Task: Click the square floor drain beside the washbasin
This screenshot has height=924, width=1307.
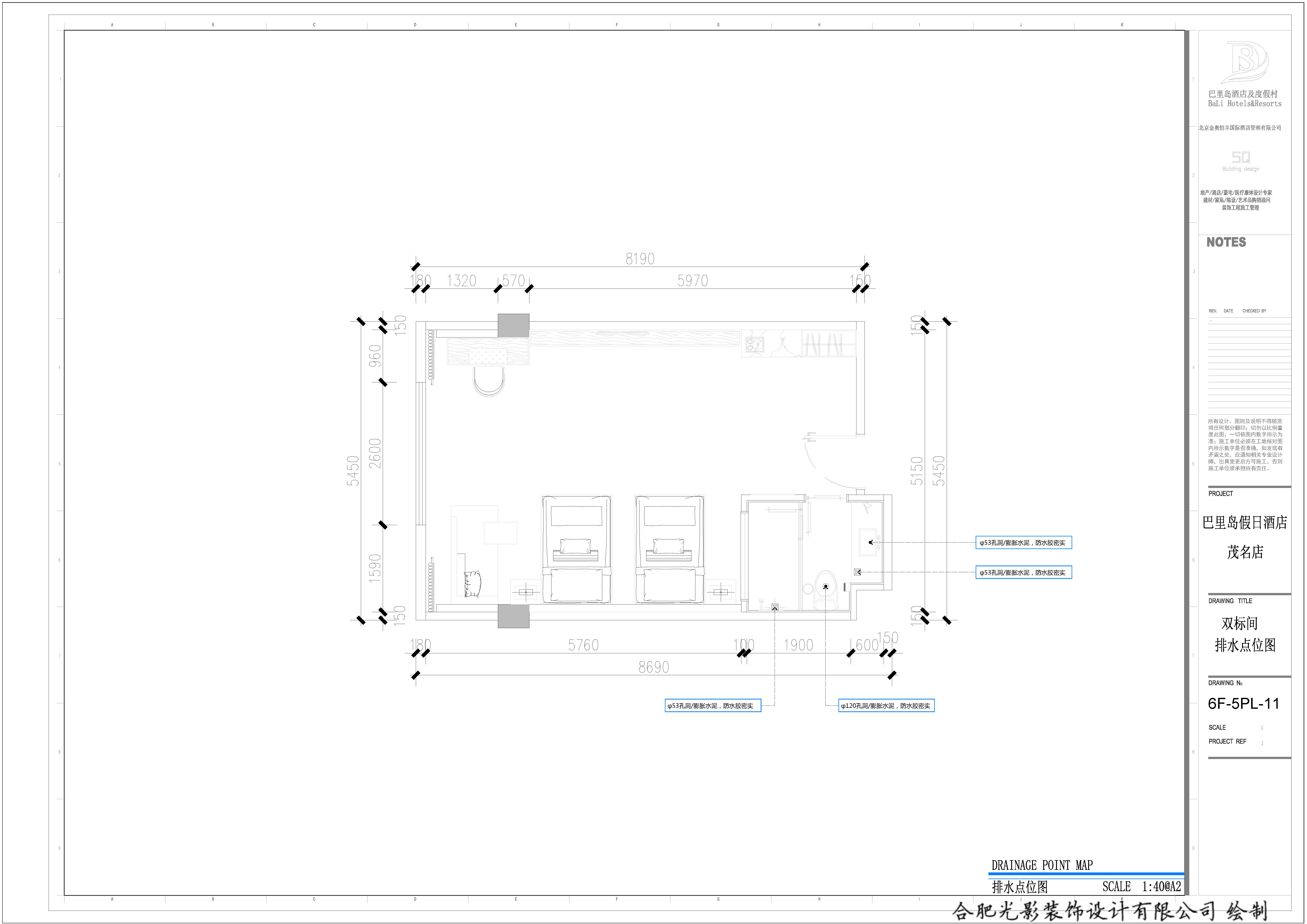Action: tap(857, 572)
